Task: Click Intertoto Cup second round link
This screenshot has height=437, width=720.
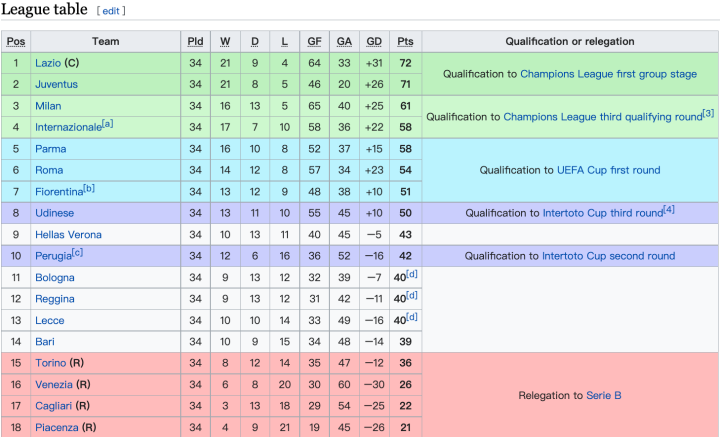Action: (x=608, y=256)
